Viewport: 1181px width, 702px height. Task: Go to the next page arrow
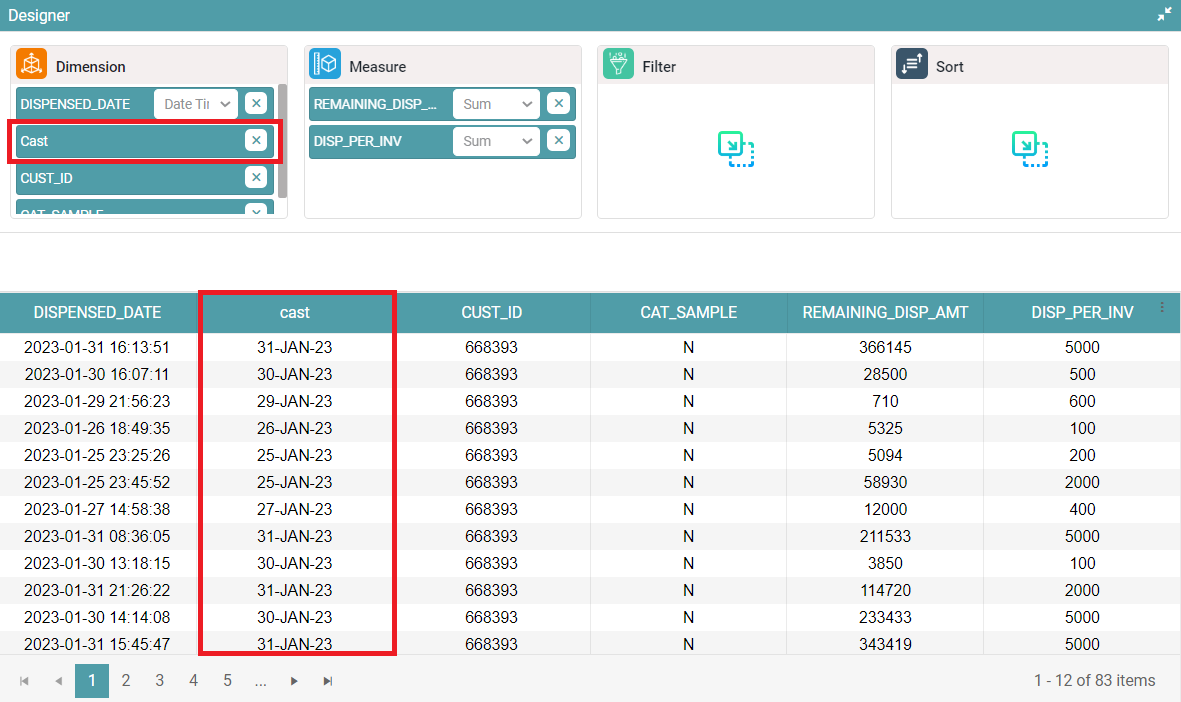(294, 681)
